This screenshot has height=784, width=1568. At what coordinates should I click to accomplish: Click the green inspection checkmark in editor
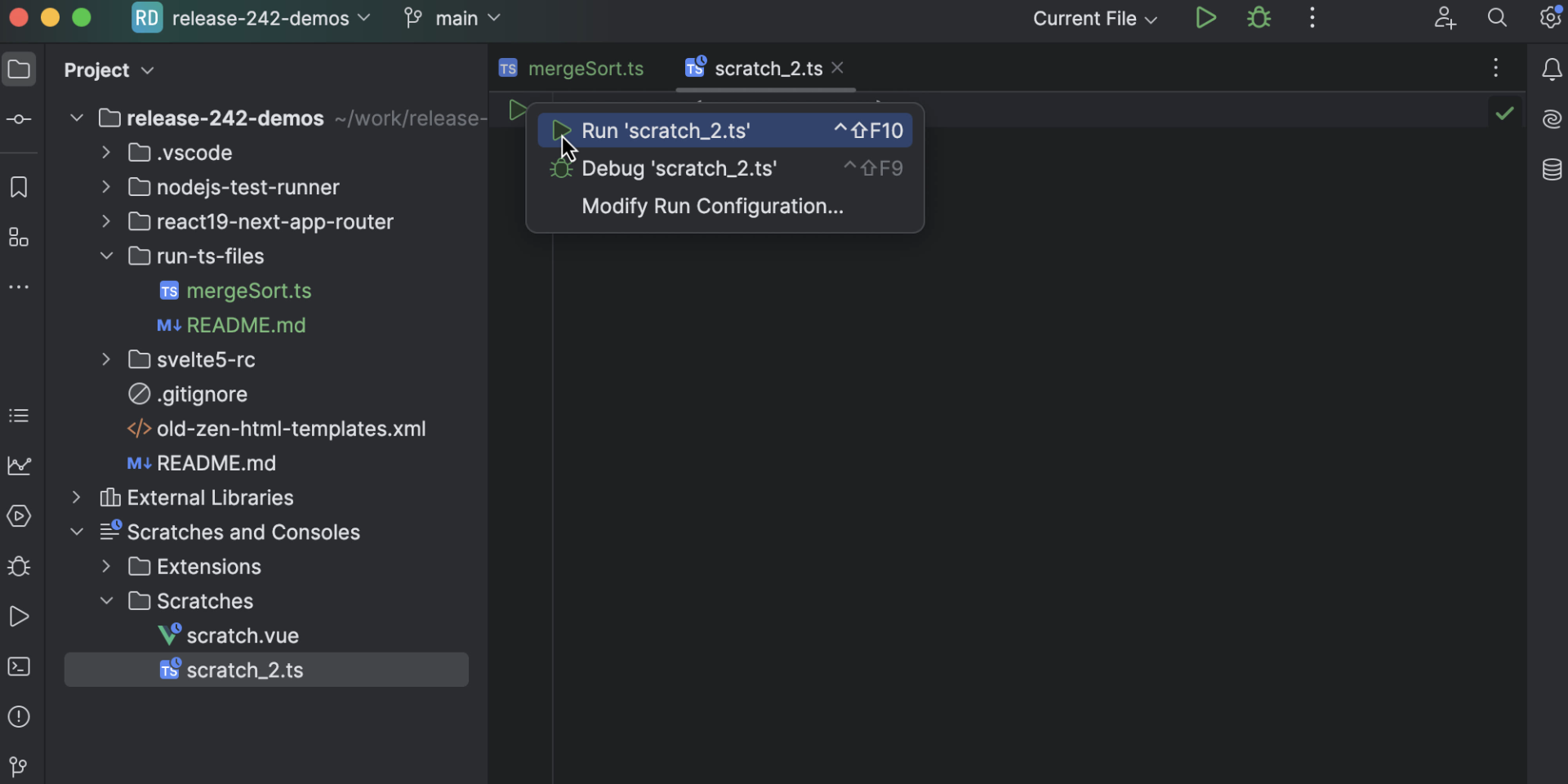click(x=1504, y=114)
